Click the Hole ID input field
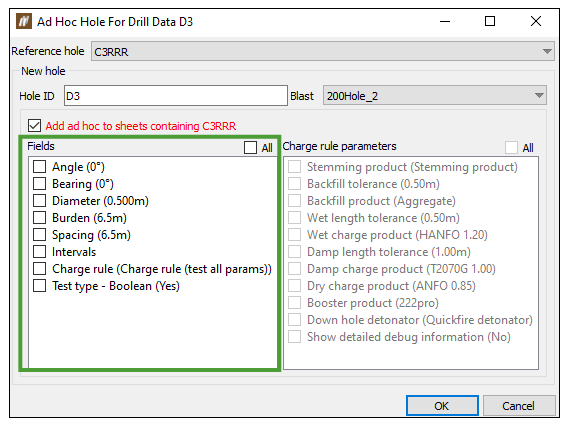This screenshot has height=427, width=569. tap(176, 96)
